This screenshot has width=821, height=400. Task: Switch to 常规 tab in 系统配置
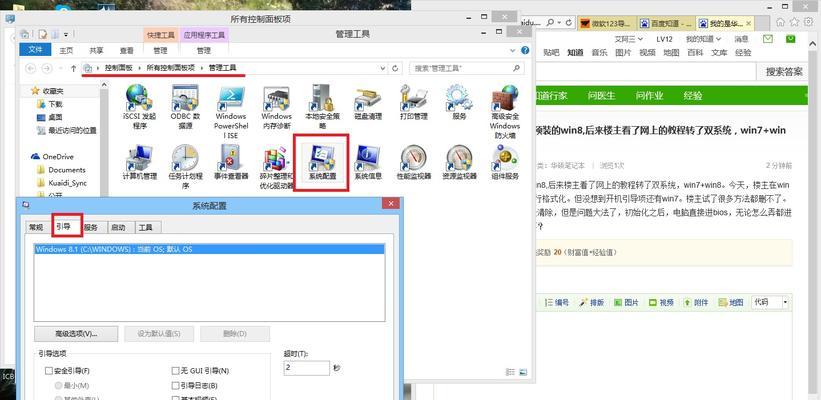(x=37, y=227)
